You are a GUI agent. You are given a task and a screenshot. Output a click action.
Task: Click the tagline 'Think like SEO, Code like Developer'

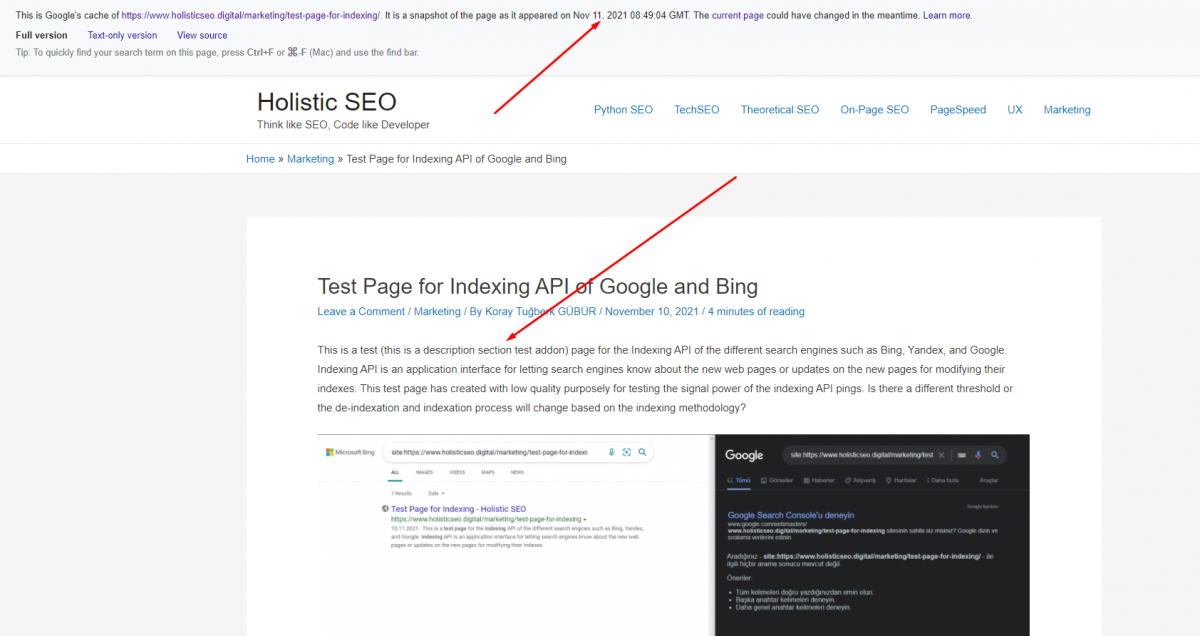click(x=343, y=125)
